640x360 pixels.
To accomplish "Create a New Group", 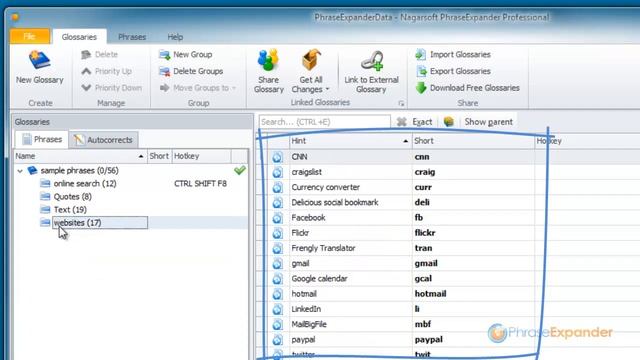I will (x=185, y=54).
